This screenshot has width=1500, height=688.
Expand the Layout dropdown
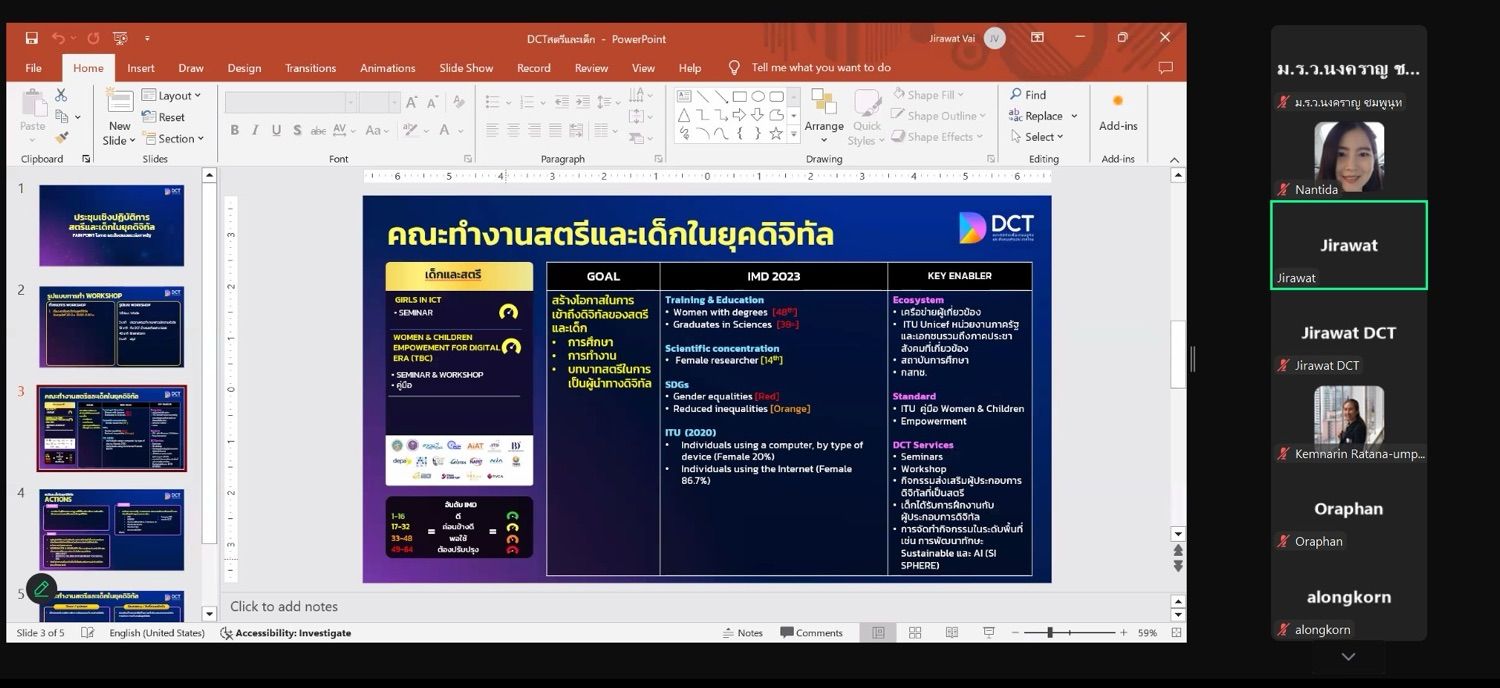tap(172, 96)
